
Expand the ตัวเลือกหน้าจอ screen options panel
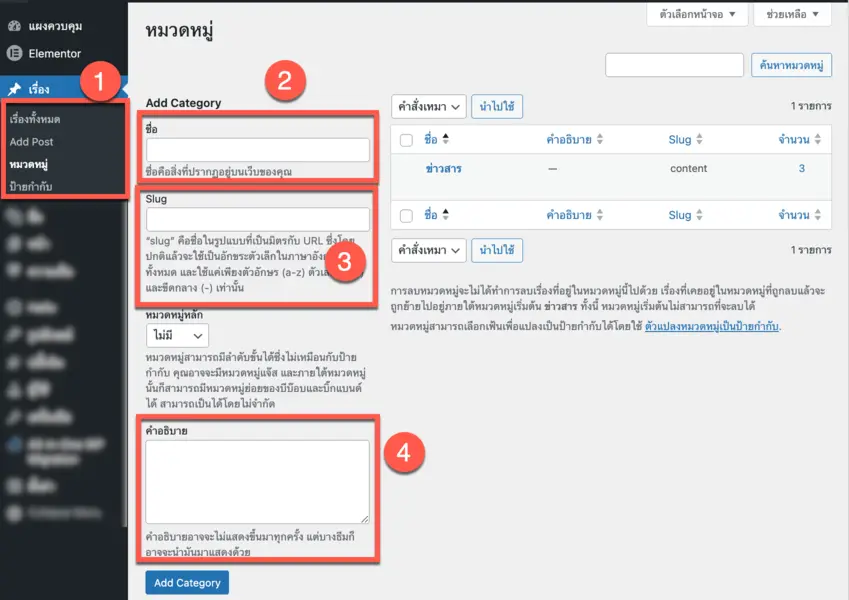click(697, 15)
